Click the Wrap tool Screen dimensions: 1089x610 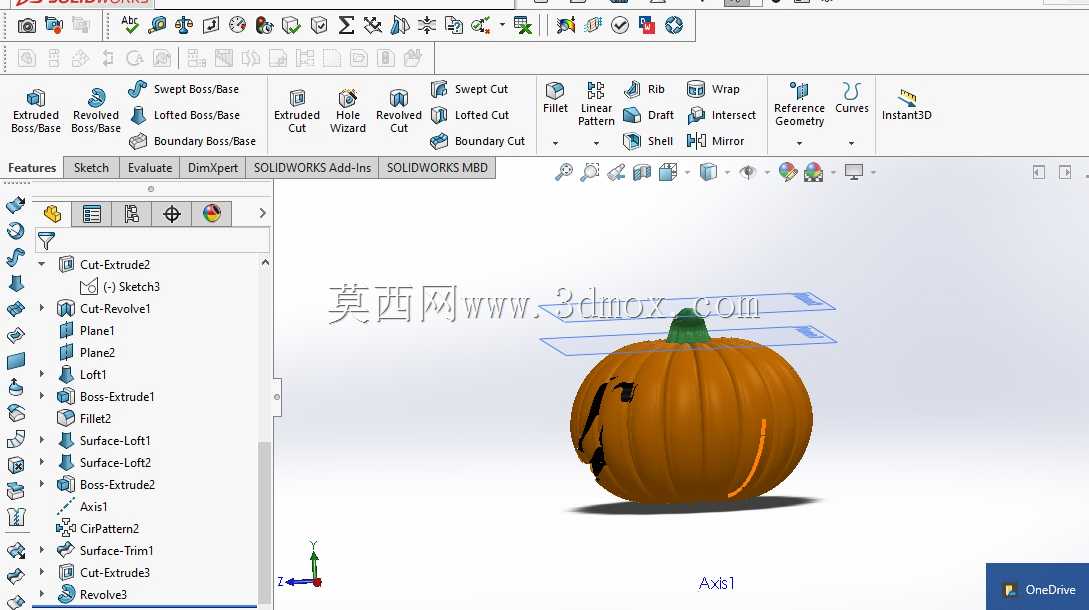[713, 89]
